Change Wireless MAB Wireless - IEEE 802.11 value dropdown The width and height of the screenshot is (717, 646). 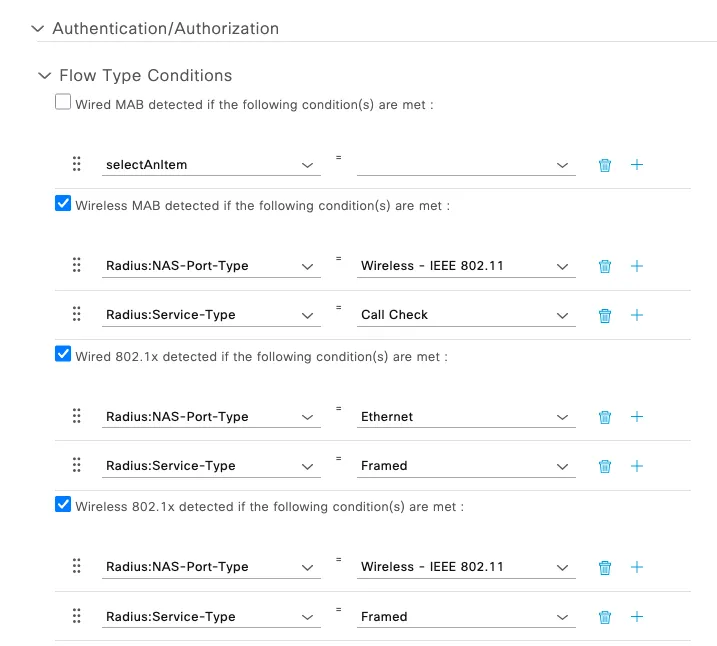pyautogui.click(x=466, y=266)
